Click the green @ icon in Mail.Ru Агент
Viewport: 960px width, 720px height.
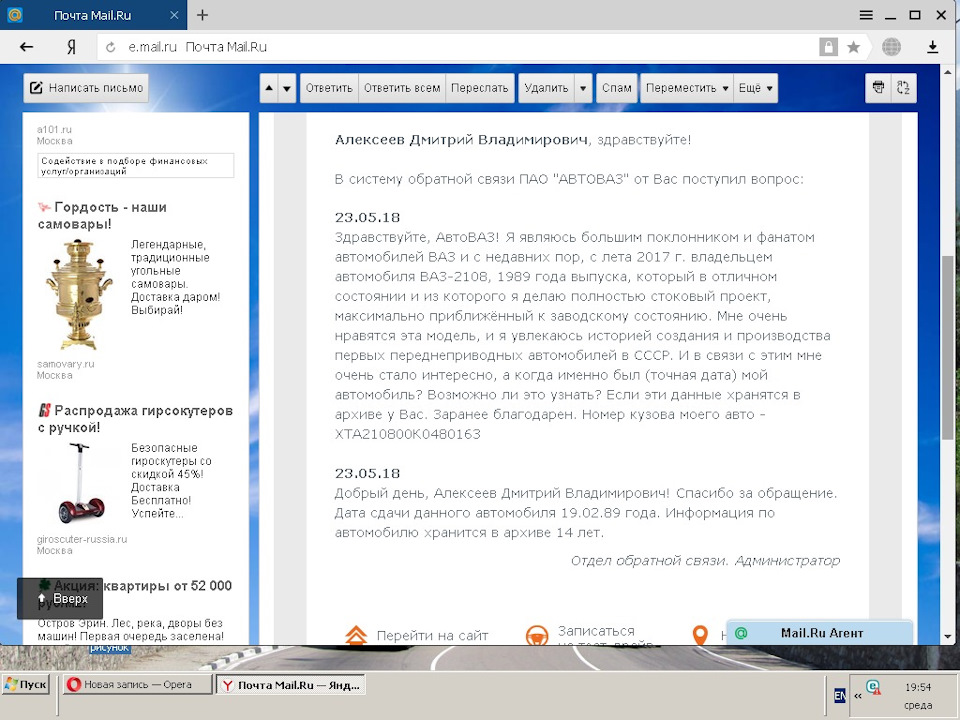pos(741,633)
